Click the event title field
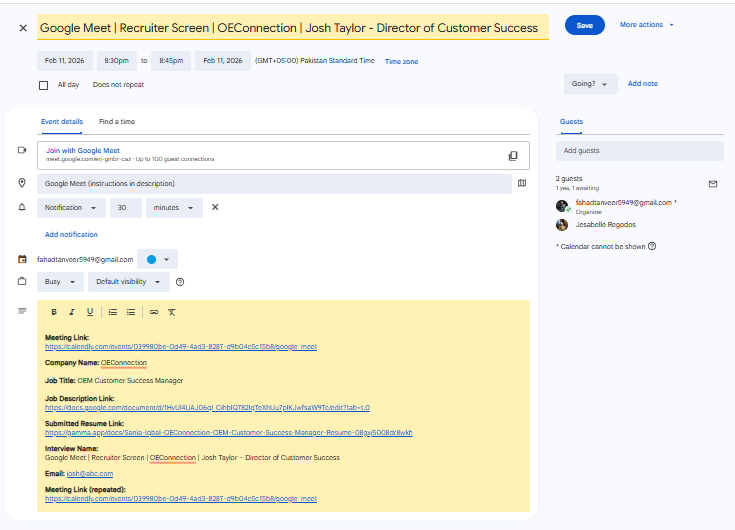735x530 pixels. pyautogui.click(x=293, y=28)
